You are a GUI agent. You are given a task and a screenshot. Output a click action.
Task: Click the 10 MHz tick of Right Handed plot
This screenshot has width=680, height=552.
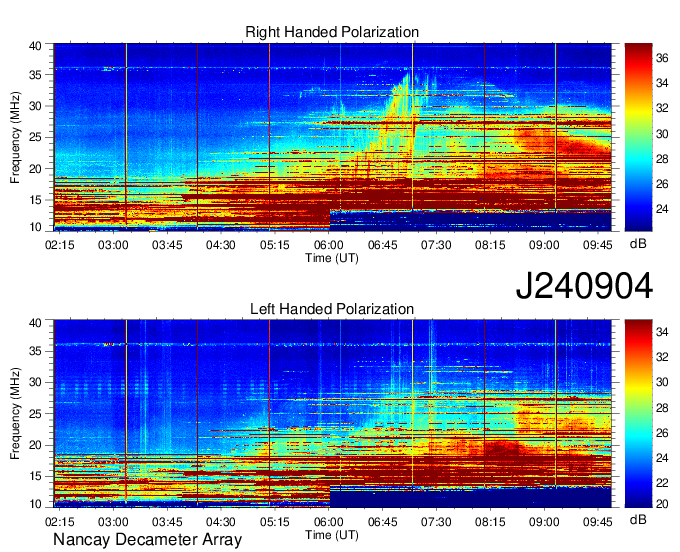click(35, 227)
